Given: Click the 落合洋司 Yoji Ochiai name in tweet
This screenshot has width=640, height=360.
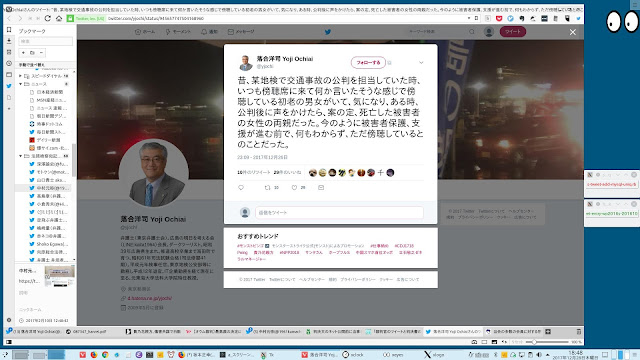Looking at the screenshot, I should 285,59.
